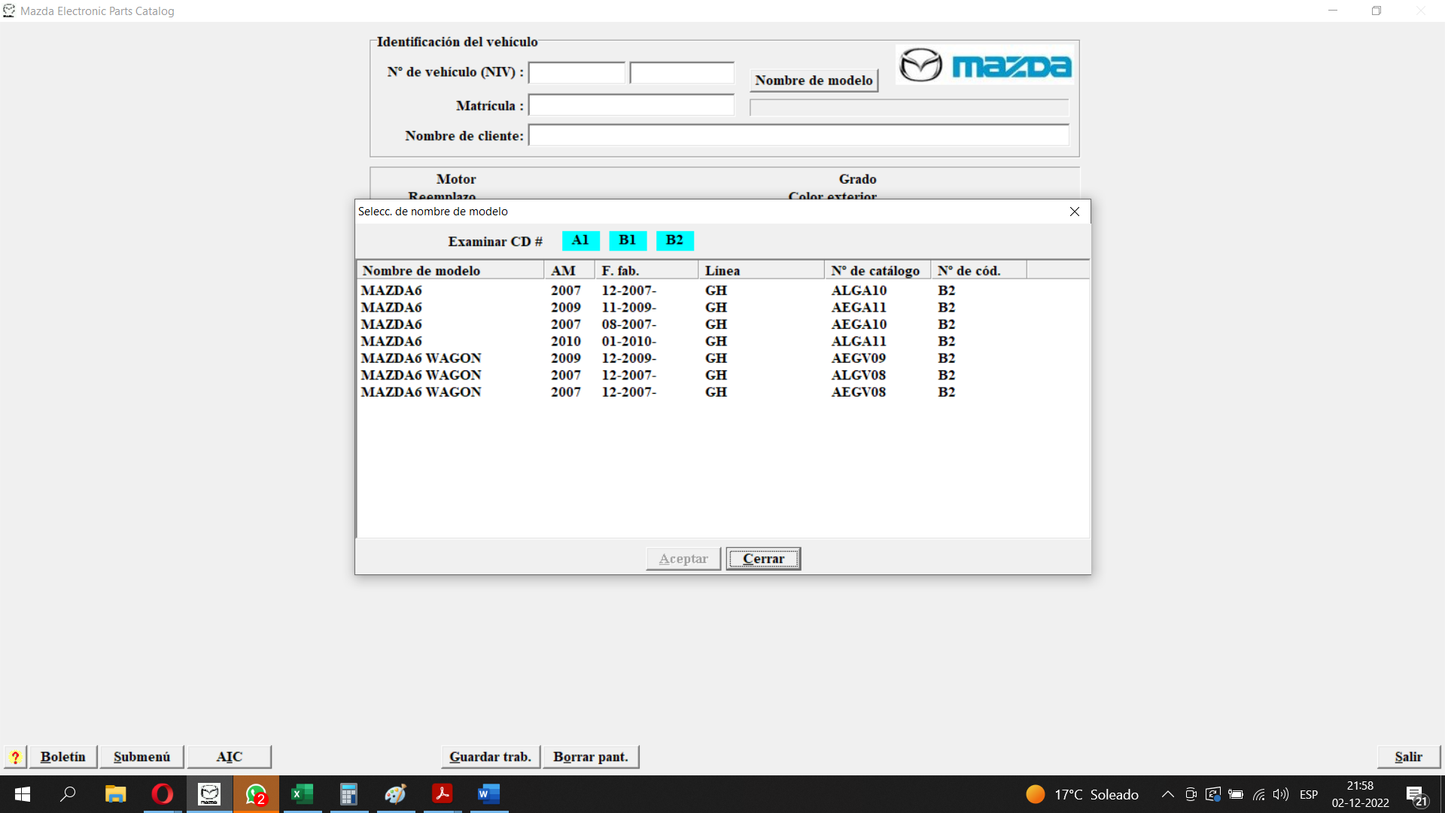Sort by Nº de cód. column header
This screenshot has height=813, width=1445.
[979, 271]
